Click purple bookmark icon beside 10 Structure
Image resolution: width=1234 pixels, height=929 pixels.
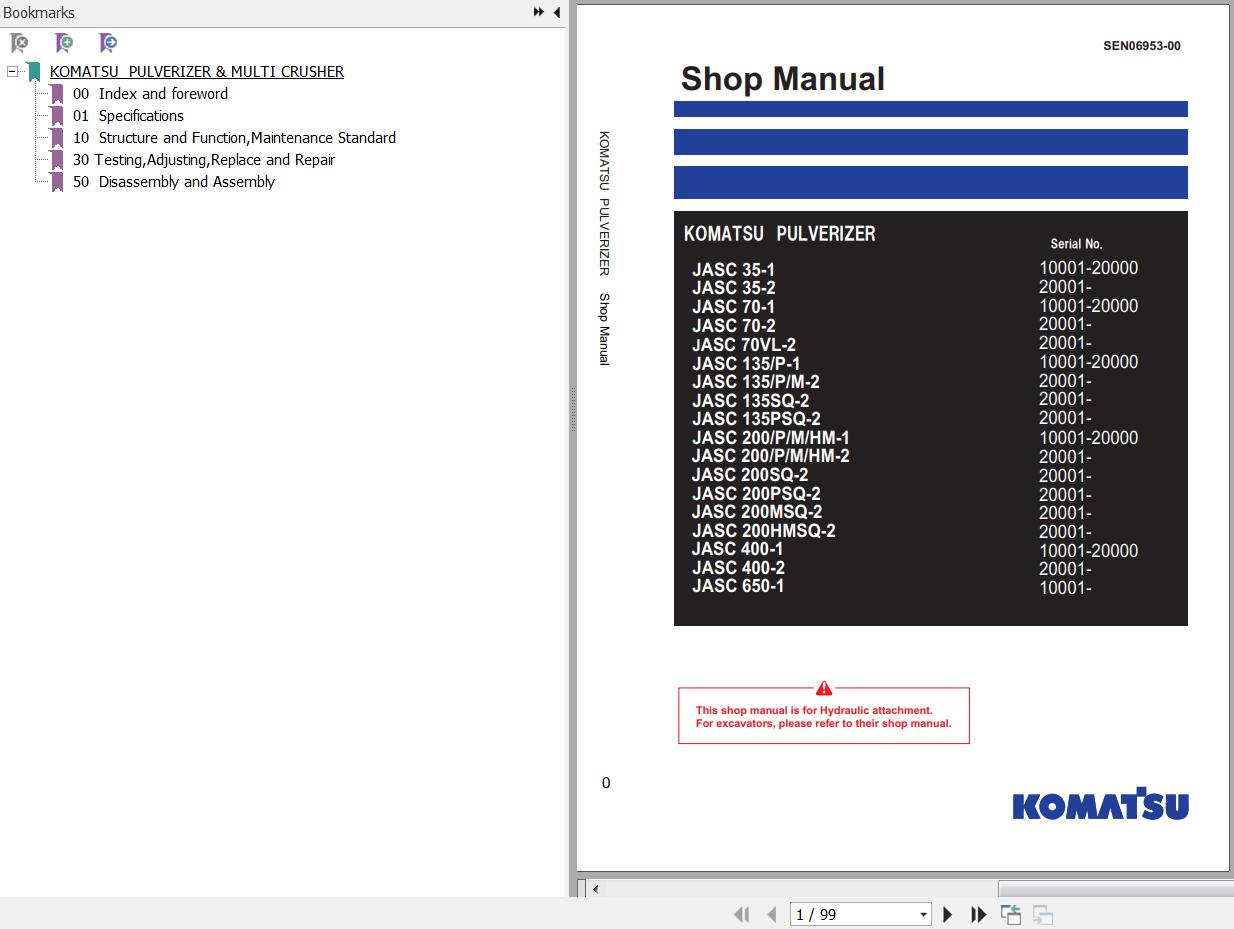(57, 138)
